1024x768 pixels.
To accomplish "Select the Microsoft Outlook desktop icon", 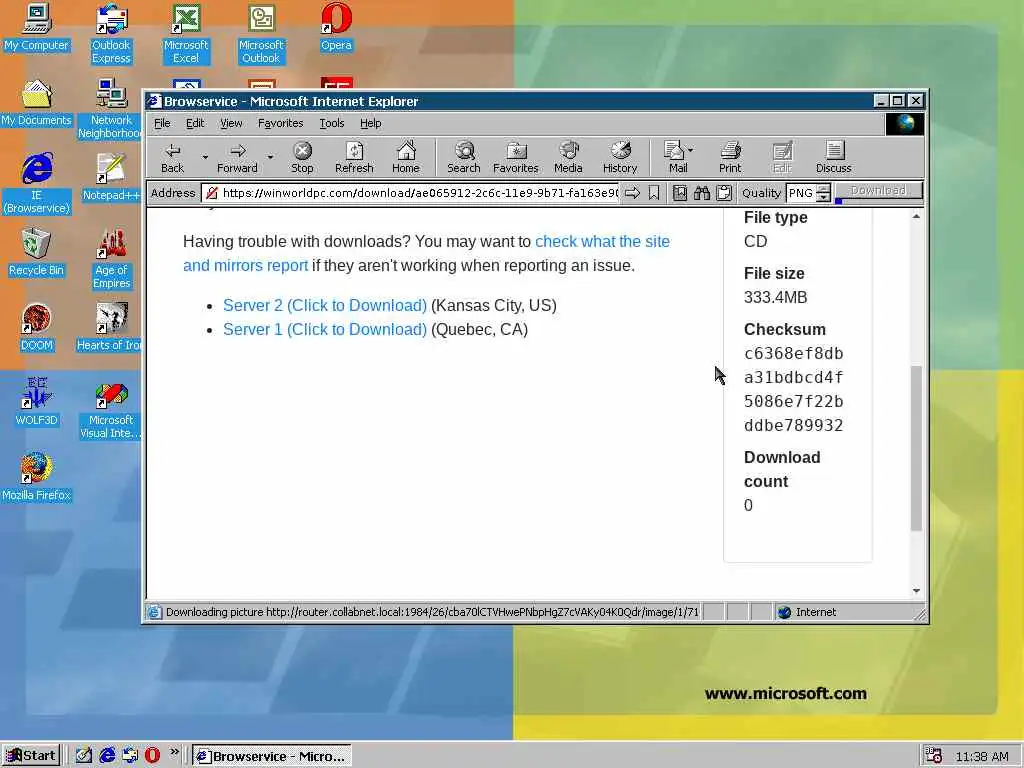I will coord(261,33).
